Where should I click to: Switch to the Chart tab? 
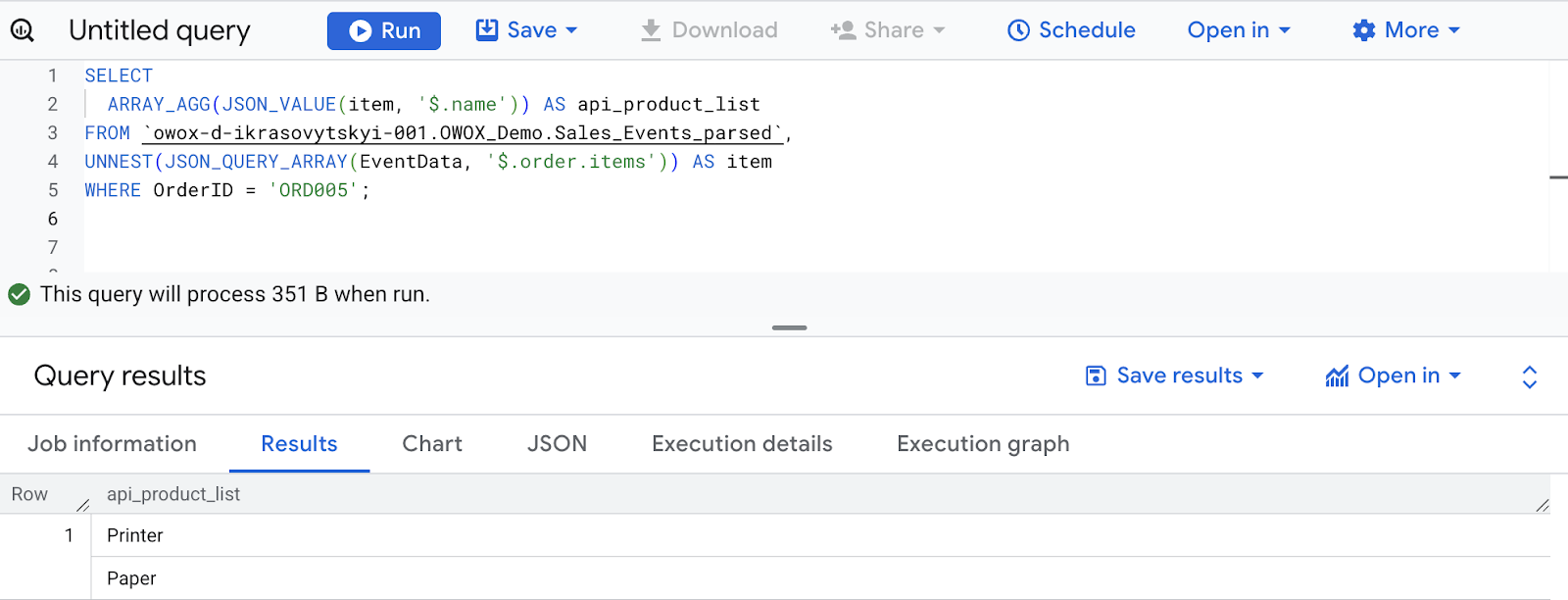pos(432,444)
